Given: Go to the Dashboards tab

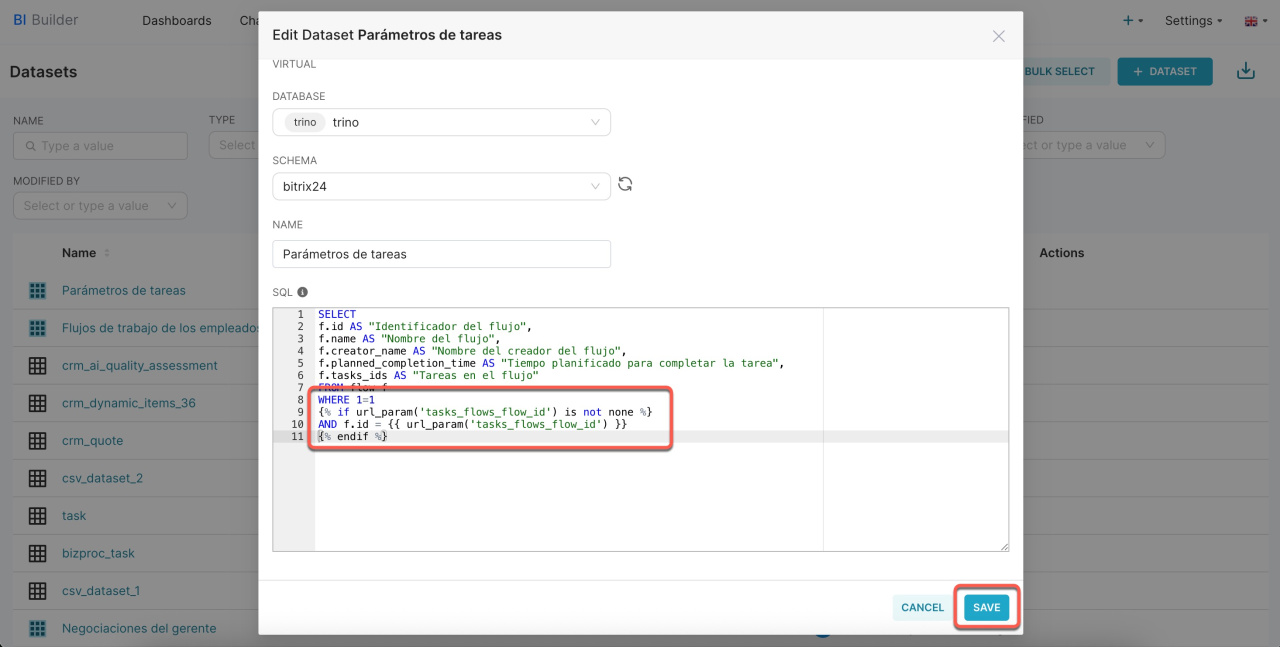Looking at the screenshot, I should [177, 21].
